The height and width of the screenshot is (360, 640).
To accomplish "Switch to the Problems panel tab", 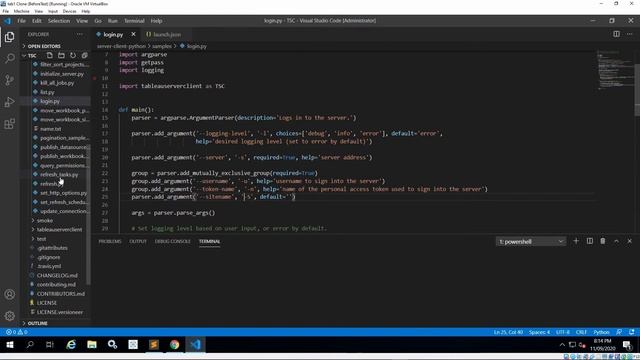I will coord(110,241).
